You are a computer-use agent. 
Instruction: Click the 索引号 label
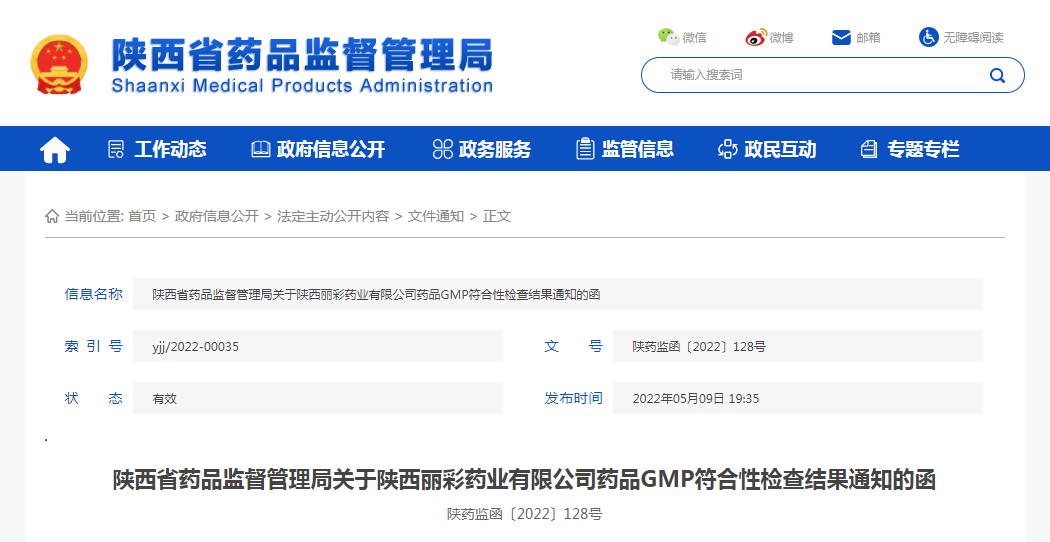click(x=94, y=346)
